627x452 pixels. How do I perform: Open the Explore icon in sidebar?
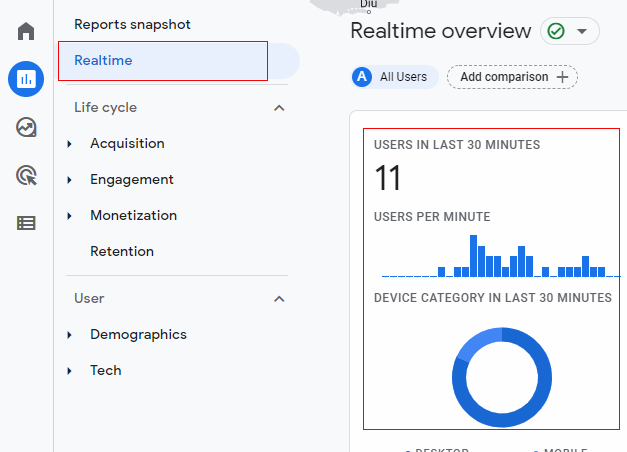pos(26,127)
